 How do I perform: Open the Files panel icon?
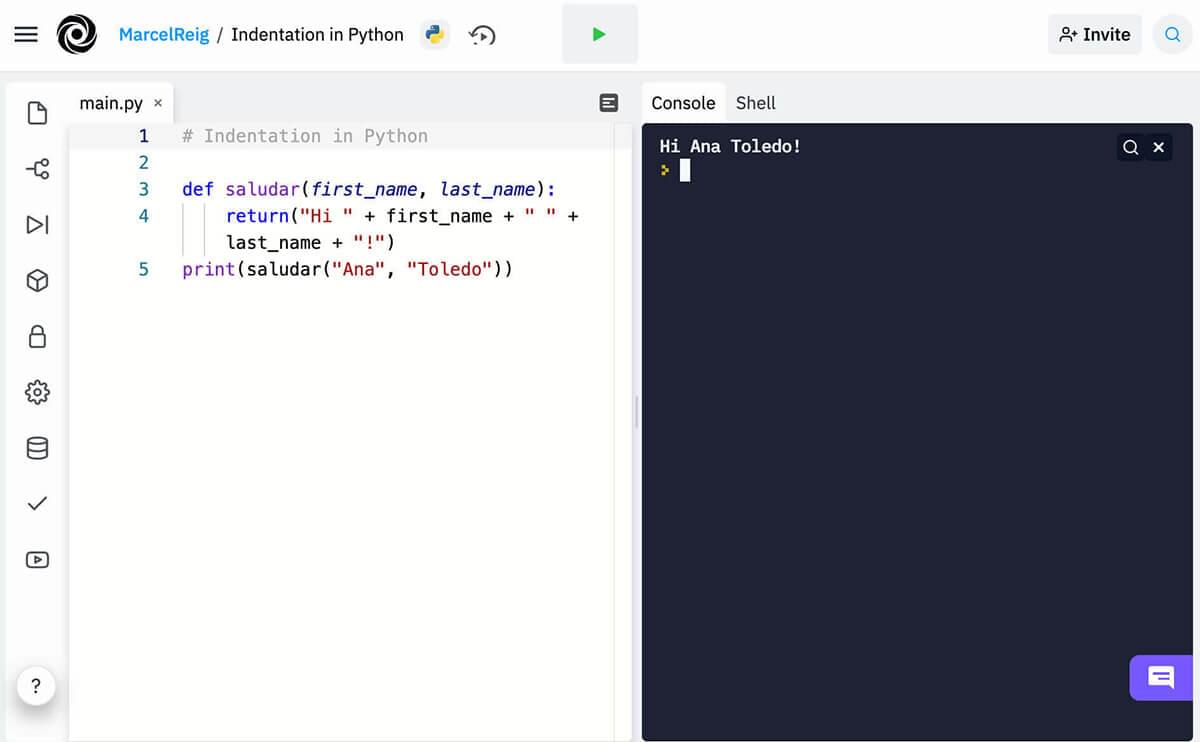37,113
